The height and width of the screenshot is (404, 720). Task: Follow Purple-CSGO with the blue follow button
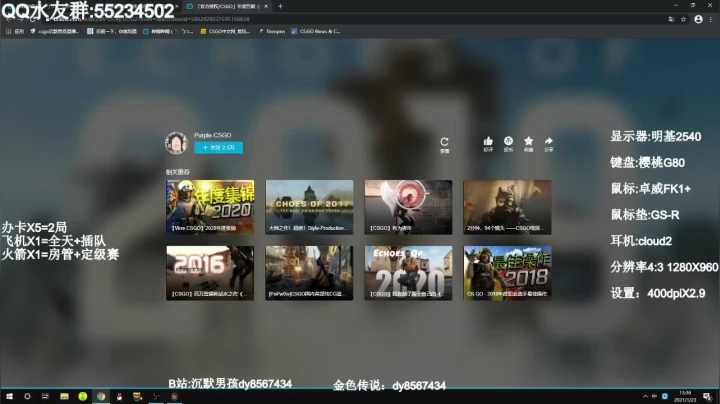219,147
